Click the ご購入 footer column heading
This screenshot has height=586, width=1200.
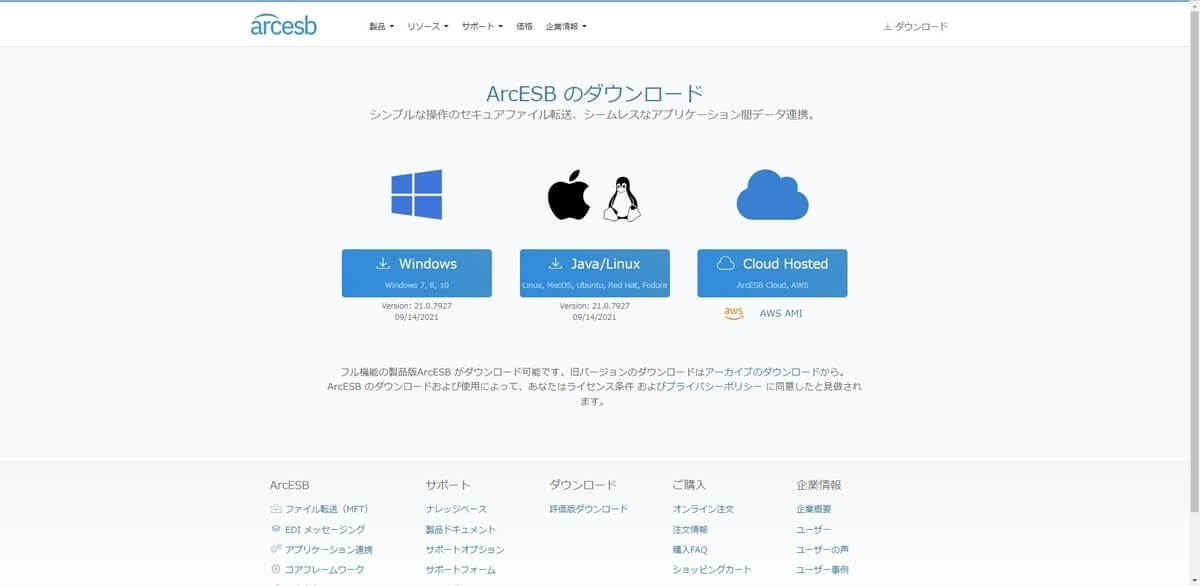point(690,485)
